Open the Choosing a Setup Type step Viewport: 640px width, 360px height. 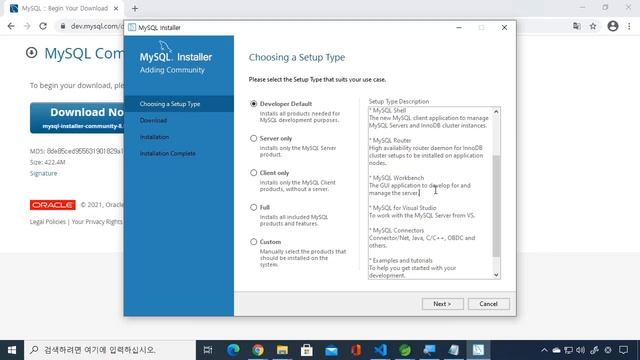pos(179,104)
